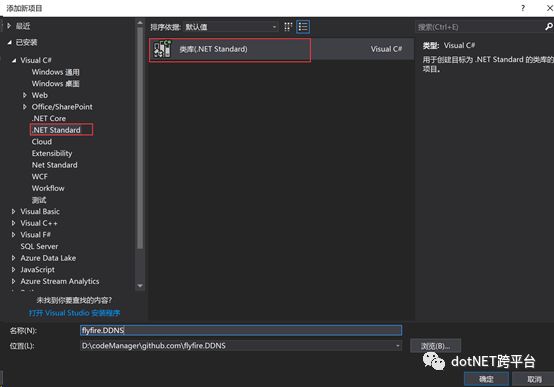Open the help question mark

tap(523, 8)
